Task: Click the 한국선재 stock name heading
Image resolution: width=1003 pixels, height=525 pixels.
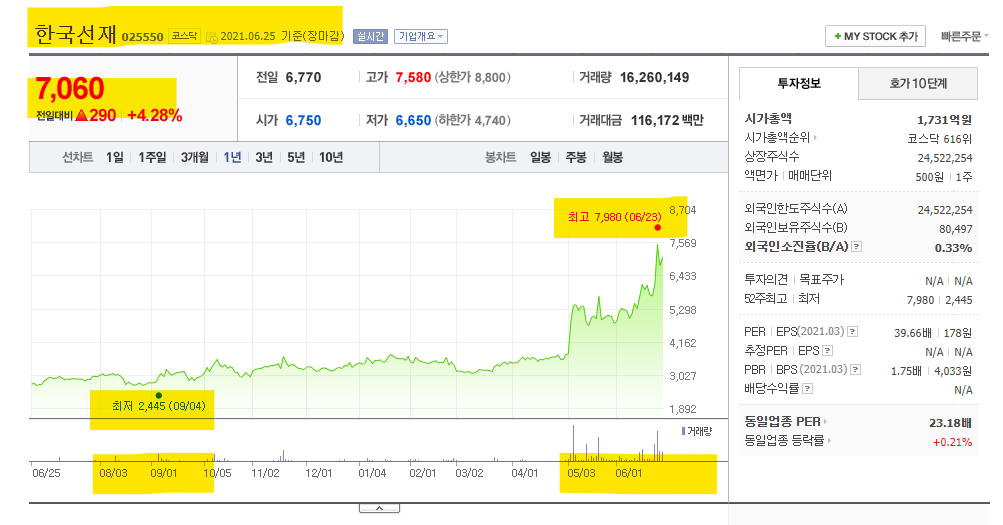Action: [x=75, y=35]
